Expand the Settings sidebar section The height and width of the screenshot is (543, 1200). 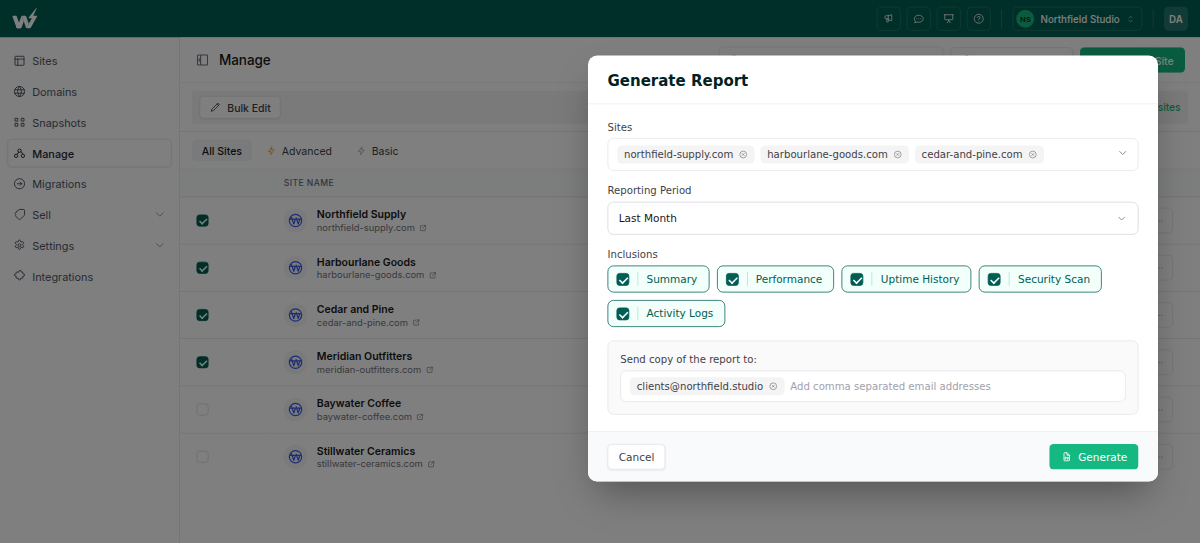[90, 246]
